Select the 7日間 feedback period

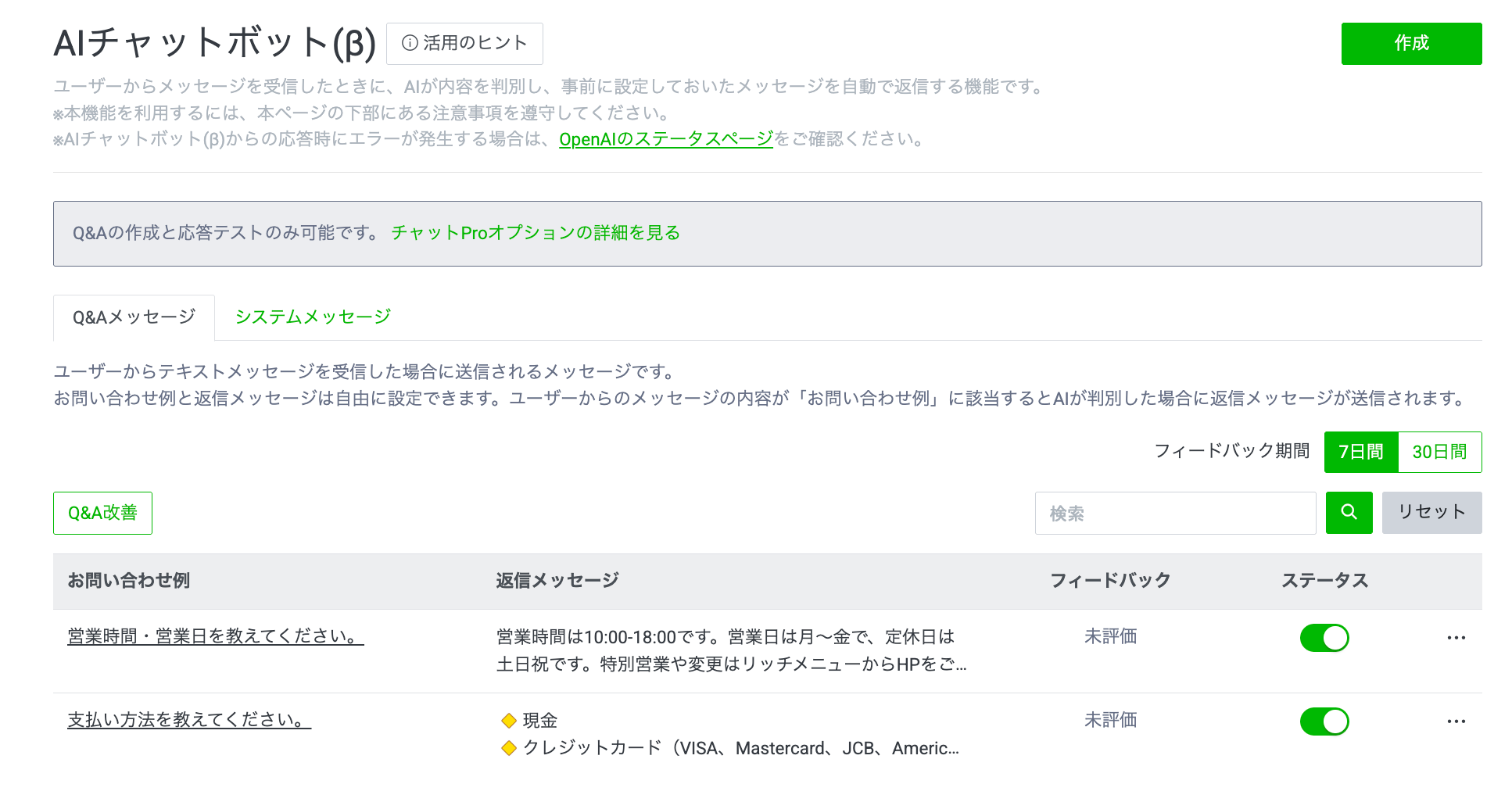(1360, 452)
